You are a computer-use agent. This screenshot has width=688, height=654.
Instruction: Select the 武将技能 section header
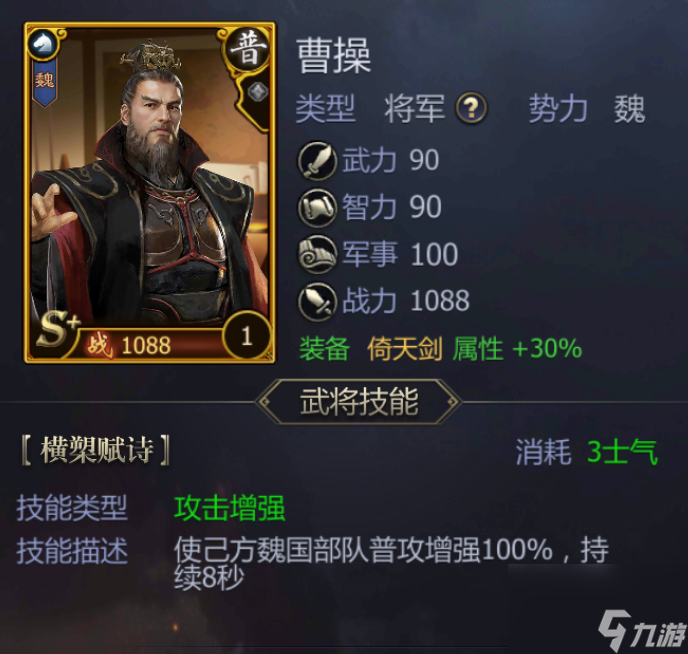click(359, 401)
